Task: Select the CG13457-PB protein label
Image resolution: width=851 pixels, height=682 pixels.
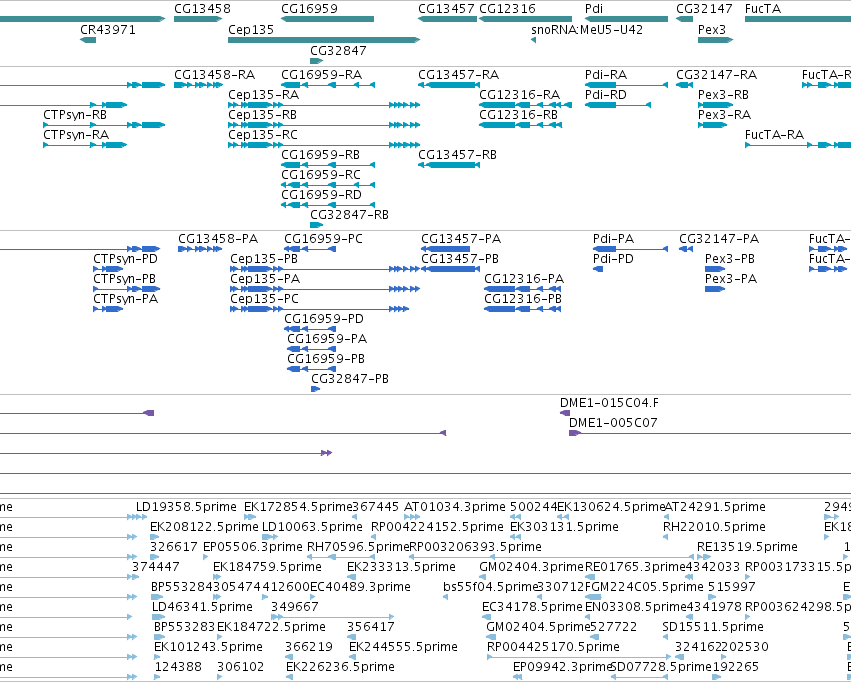Action: 460,259
